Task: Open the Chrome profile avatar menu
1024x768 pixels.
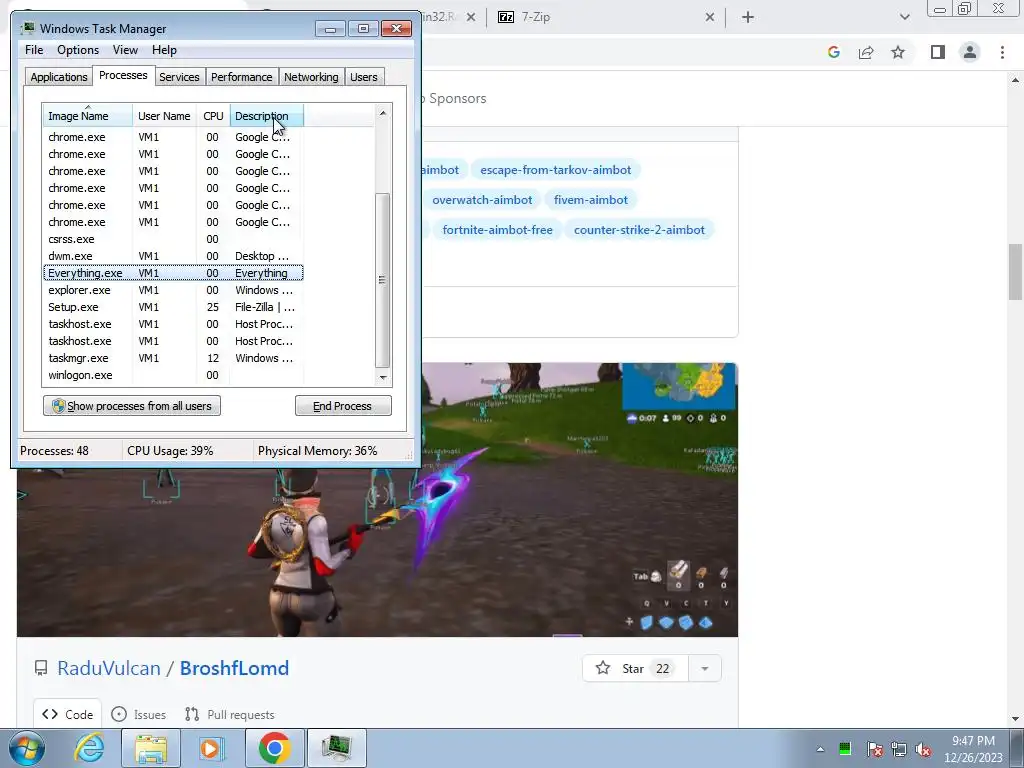Action: (970, 52)
